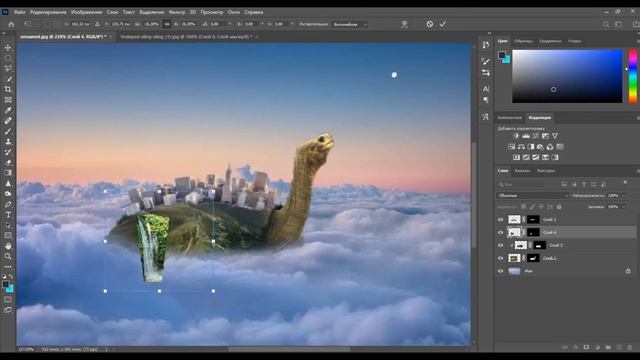The width and height of the screenshot is (640, 360).
Task: Select the Gradient tool
Action: click(x=8, y=173)
